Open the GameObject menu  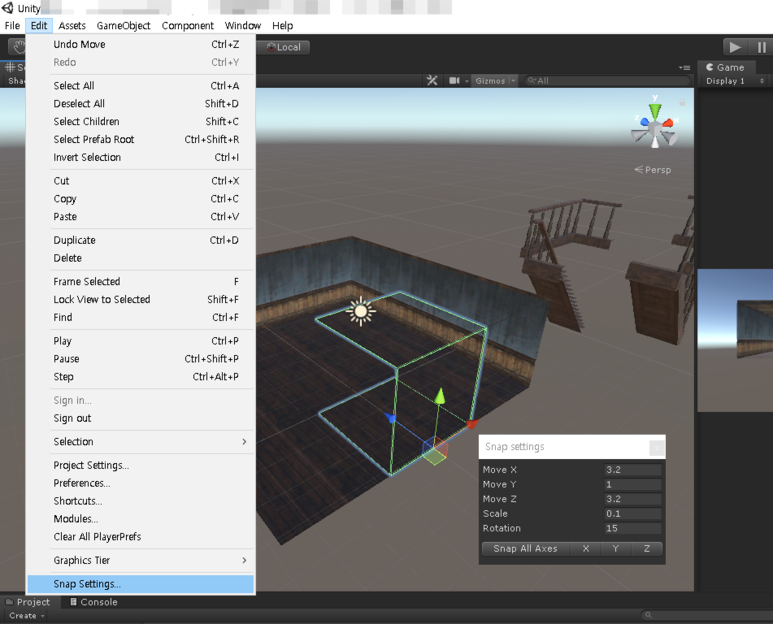pos(123,26)
